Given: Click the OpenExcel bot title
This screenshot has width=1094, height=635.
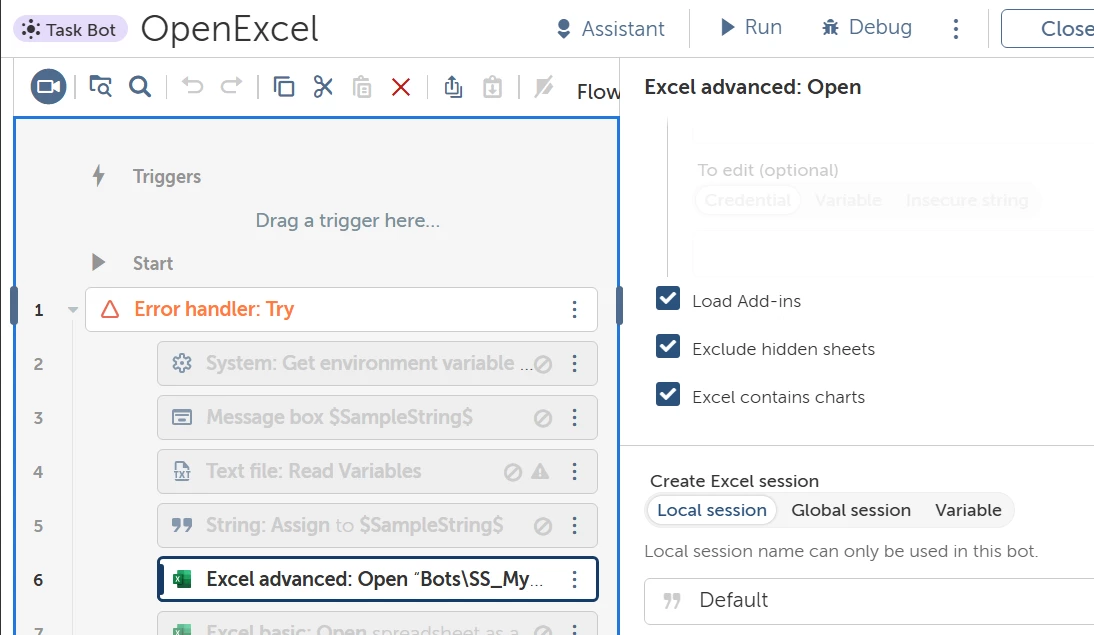Looking at the screenshot, I should [230, 29].
